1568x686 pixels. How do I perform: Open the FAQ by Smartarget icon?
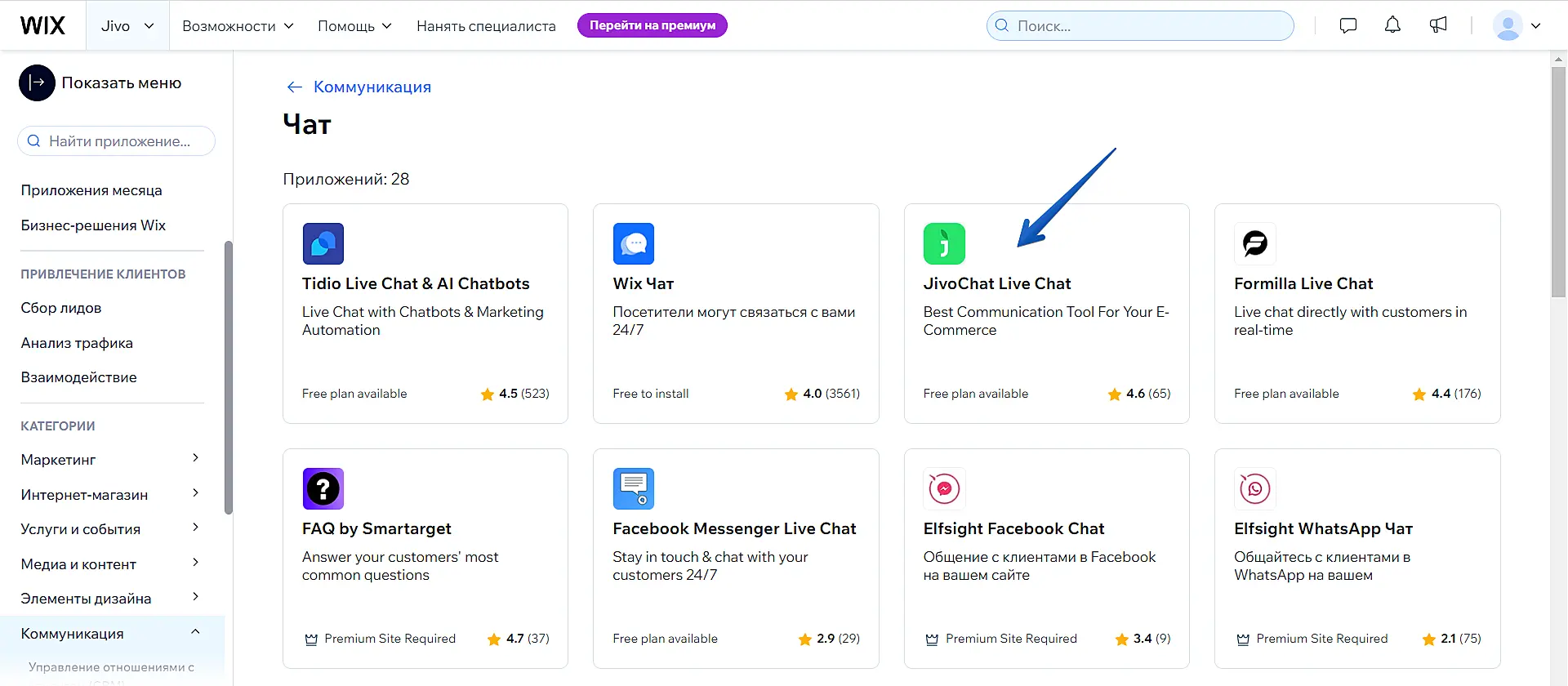pos(323,488)
